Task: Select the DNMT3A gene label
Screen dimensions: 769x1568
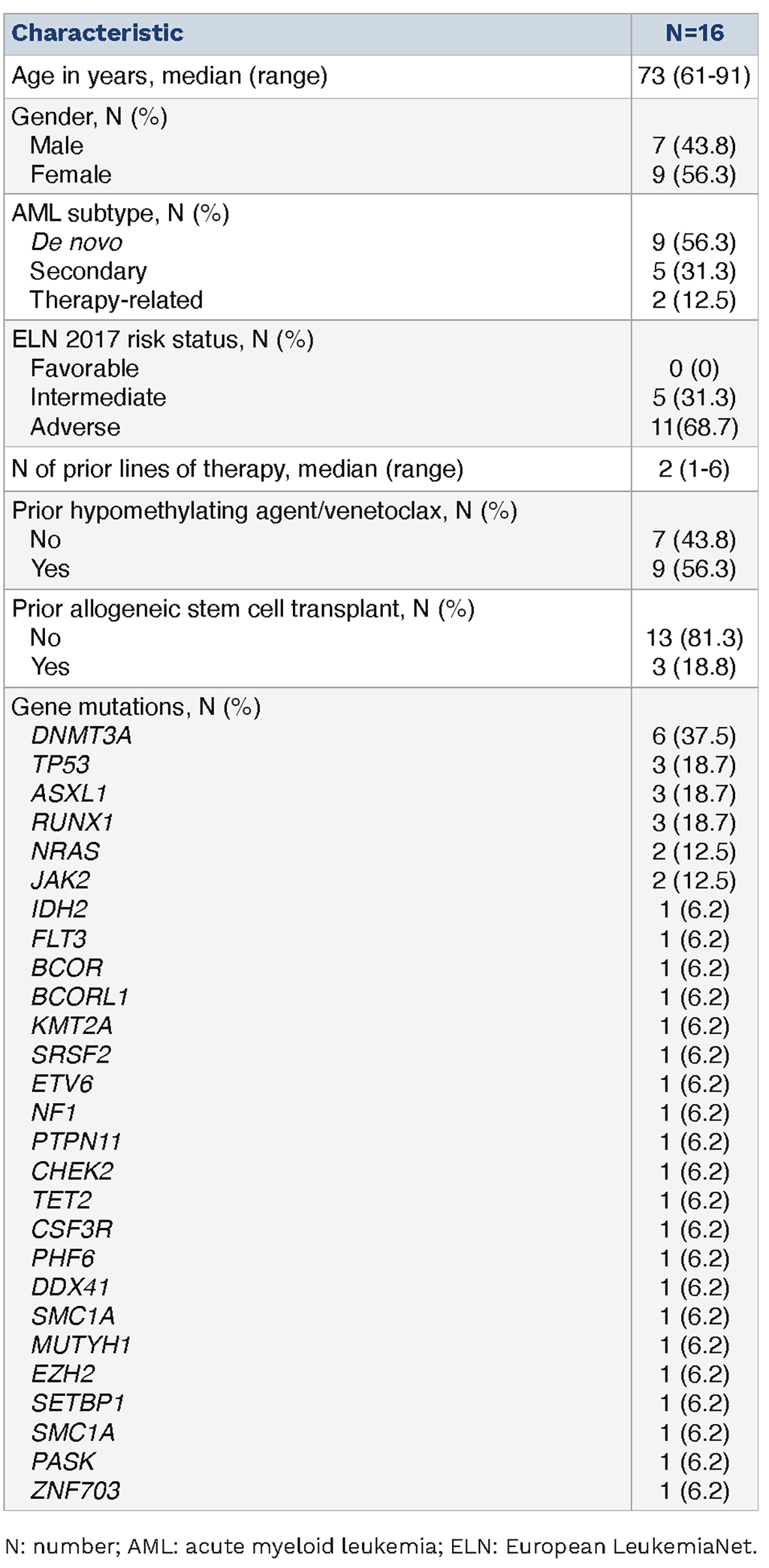Action: coord(82,735)
